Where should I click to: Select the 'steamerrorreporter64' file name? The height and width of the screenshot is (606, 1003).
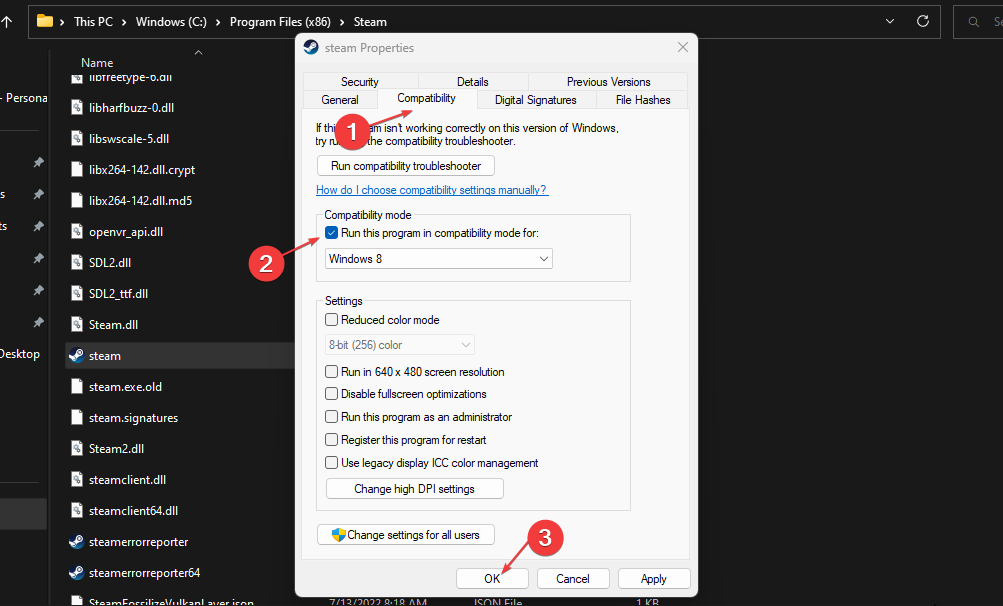click(145, 573)
